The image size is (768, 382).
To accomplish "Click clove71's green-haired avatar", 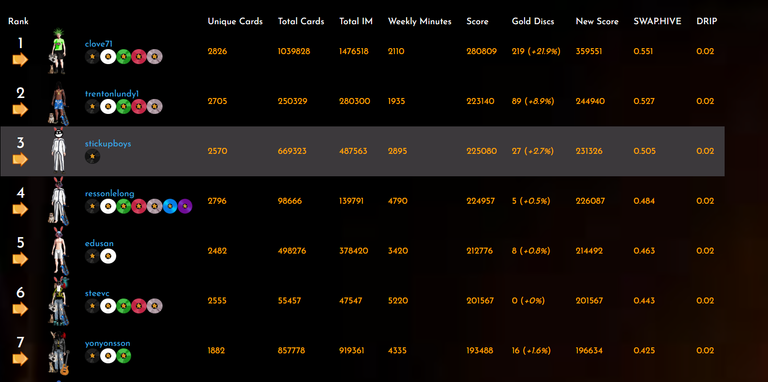I will tap(58, 51).
